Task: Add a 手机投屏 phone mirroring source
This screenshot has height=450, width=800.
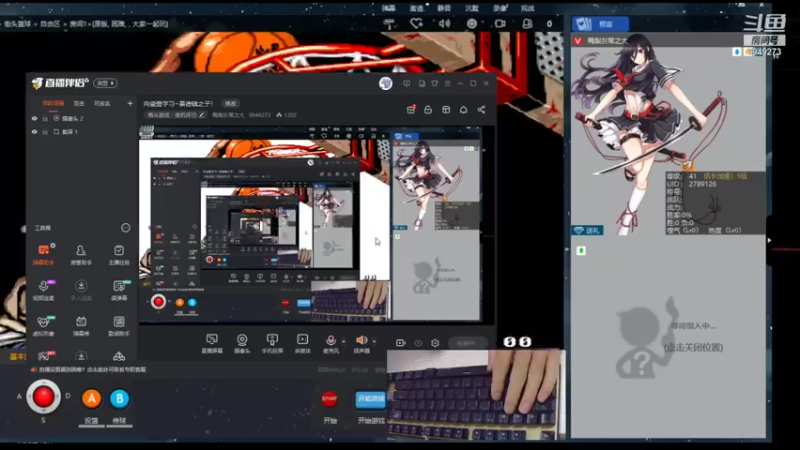Action: [272, 343]
